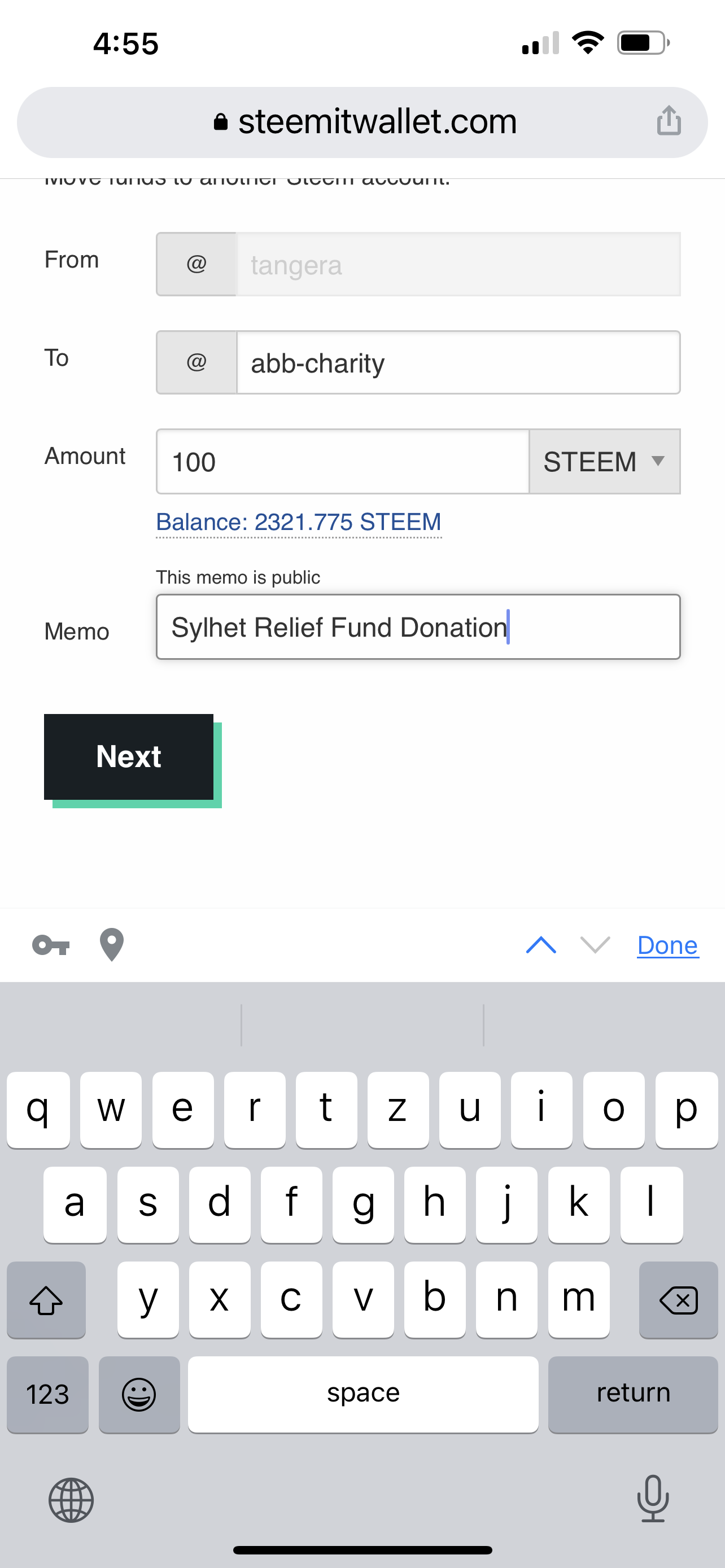Tap the location pin autofill icon

pyautogui.click(x=111, y=945)
